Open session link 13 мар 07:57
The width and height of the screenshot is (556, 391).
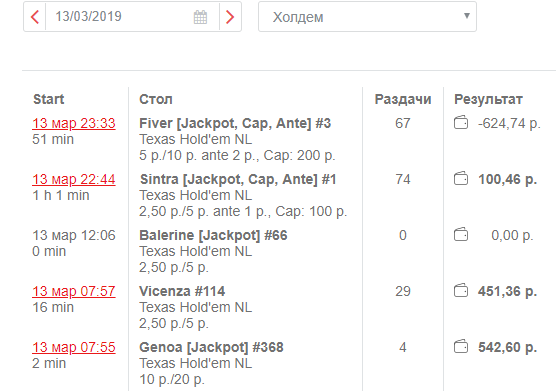coord(74,291)
